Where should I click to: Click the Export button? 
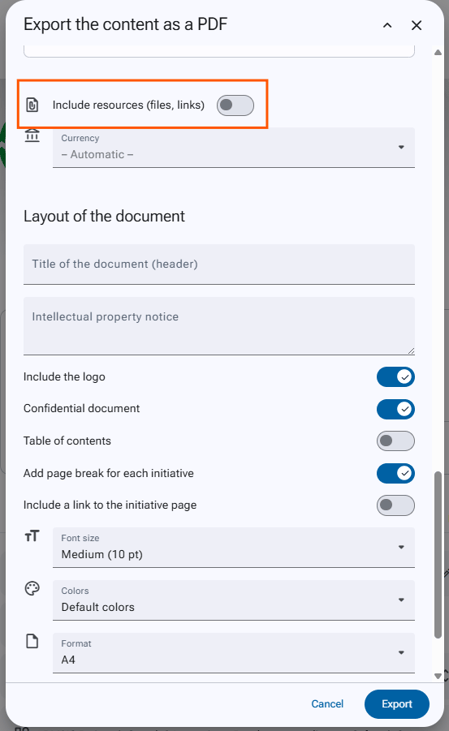point(397,704)
